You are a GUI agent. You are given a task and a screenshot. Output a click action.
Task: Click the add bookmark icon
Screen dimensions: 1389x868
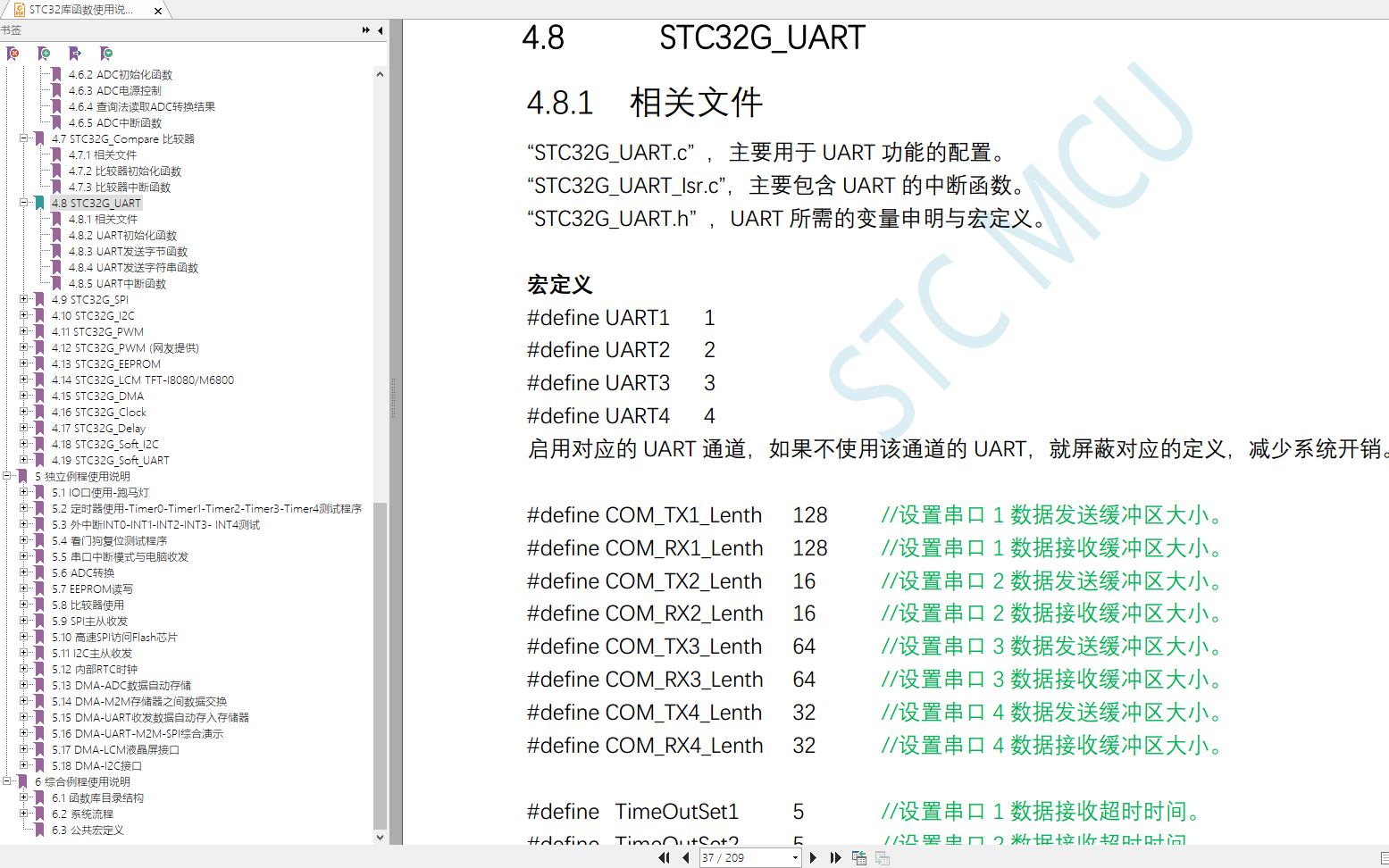coord(44,54)
